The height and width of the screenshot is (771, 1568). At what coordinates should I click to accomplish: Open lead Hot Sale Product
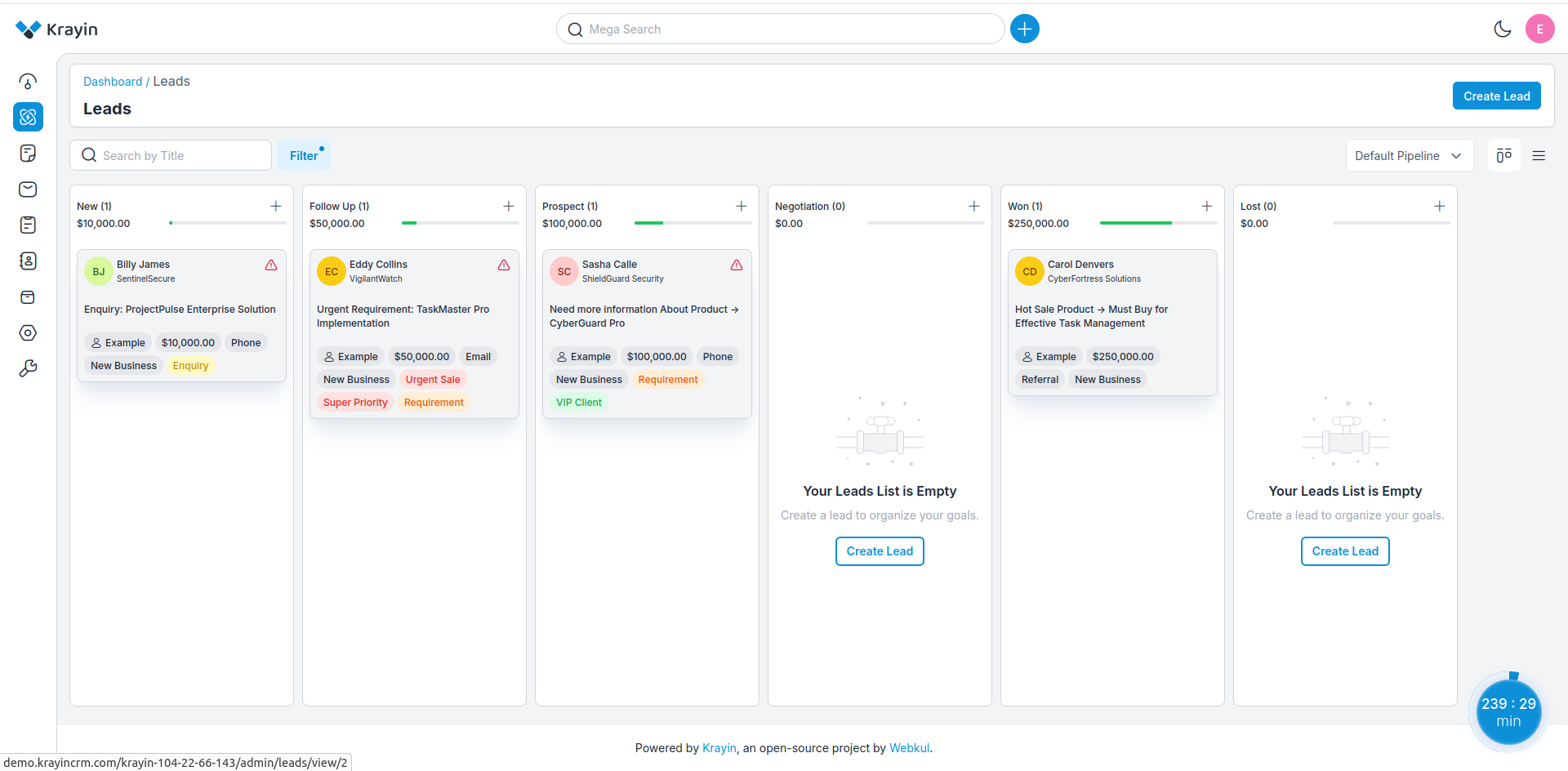coord(1091,316)
